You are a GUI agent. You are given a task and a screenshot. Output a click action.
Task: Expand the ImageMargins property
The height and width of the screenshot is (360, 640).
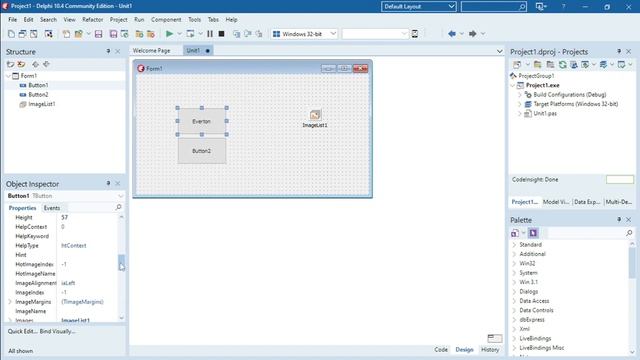(10, 302)
